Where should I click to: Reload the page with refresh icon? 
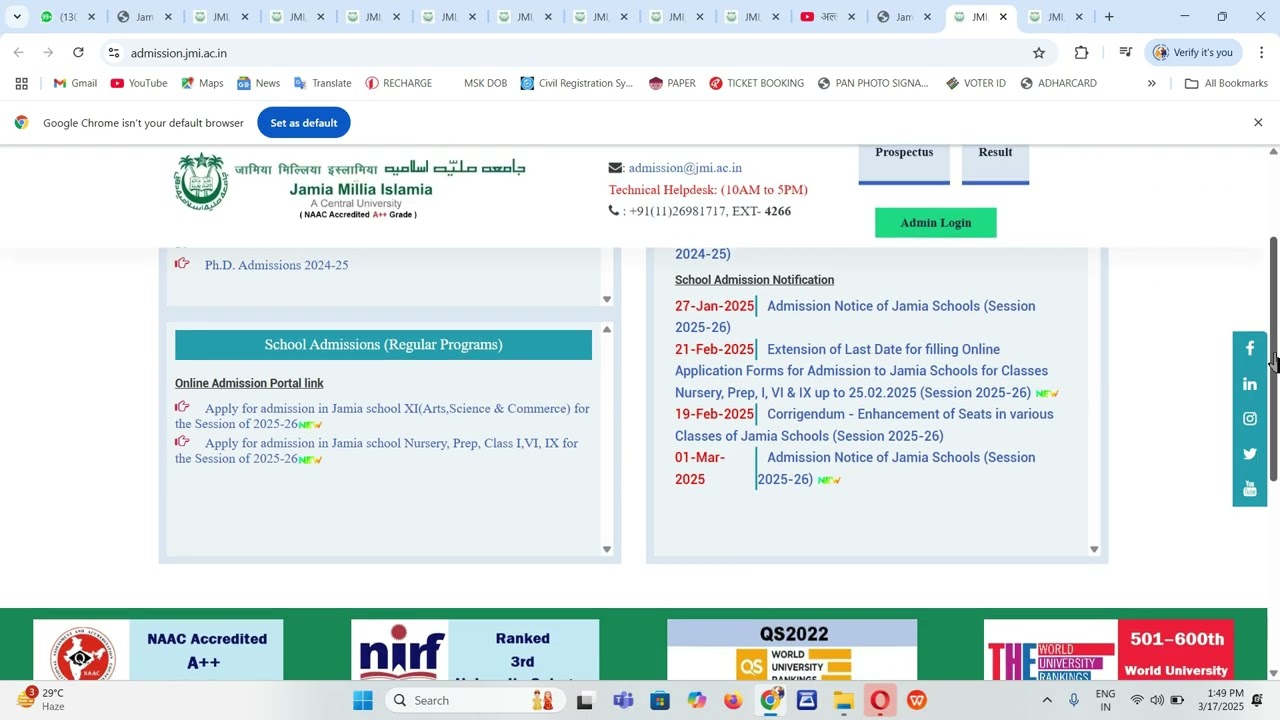coord(79,53)
